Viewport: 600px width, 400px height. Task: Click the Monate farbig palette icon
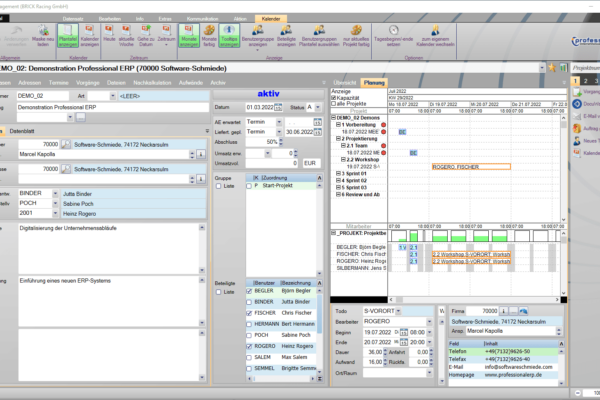pyautogui.click(x=209, y=35)
